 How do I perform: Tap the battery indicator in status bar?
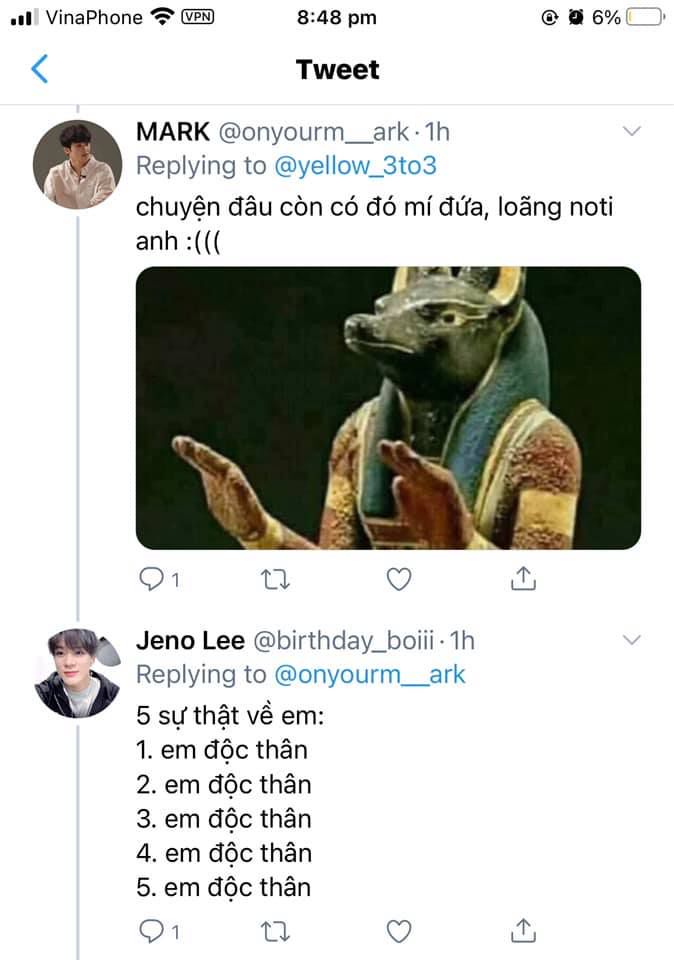646,17
